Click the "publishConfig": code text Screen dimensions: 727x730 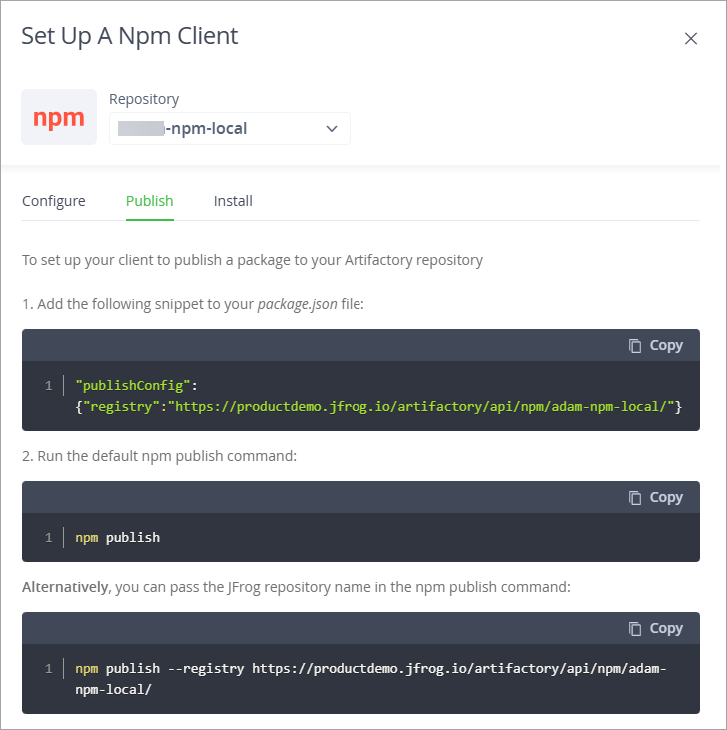[x=136, y=385]
